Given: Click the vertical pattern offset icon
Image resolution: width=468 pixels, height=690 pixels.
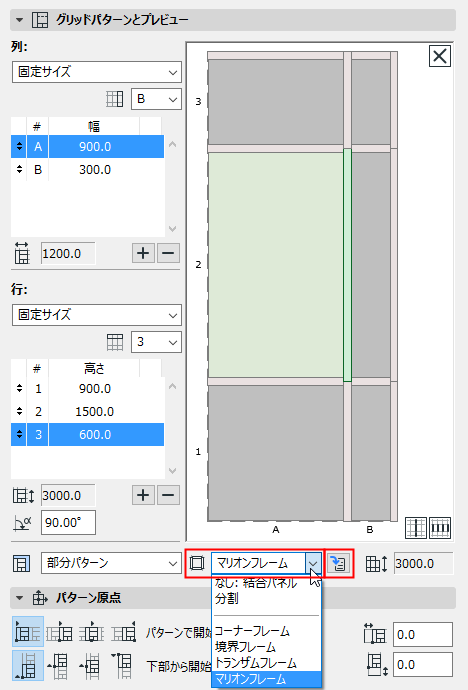Looking at the screenshot, I should (x=375, y=664).
